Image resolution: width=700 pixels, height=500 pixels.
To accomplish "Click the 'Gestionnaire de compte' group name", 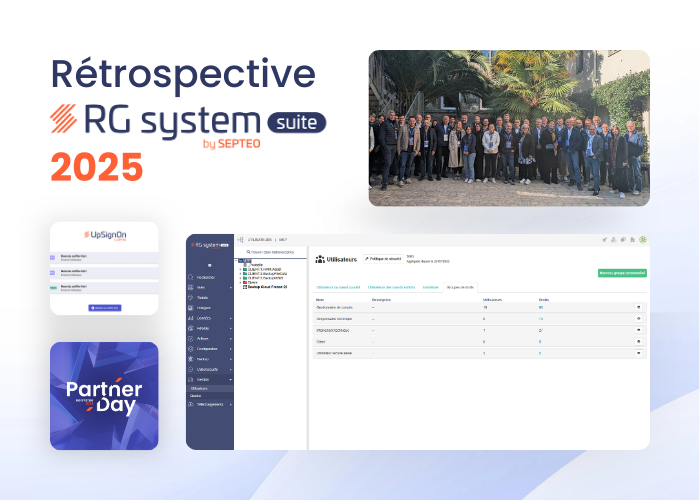I will click(334, 308).
